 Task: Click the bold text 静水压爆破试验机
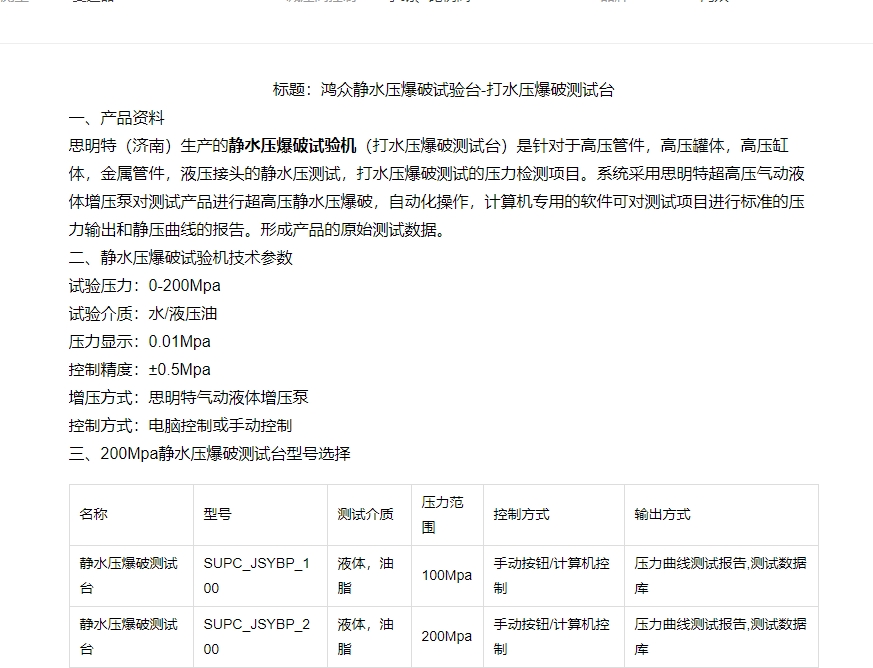(x=292, y=146)
